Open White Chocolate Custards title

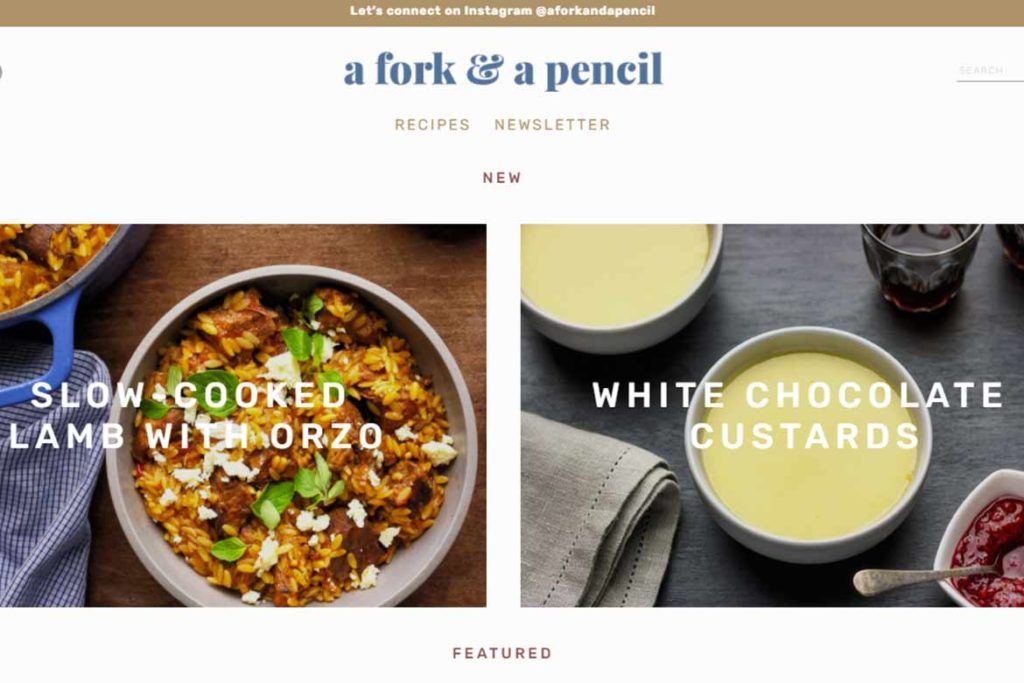(798, 415)
